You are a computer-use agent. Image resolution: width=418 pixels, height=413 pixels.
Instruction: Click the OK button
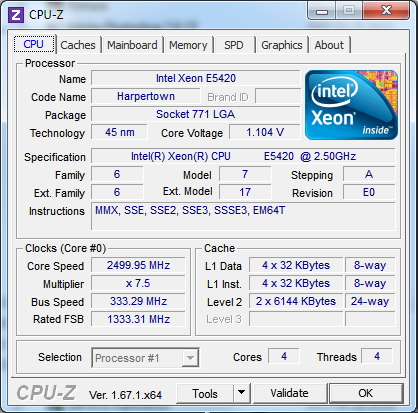click(366, 393)
